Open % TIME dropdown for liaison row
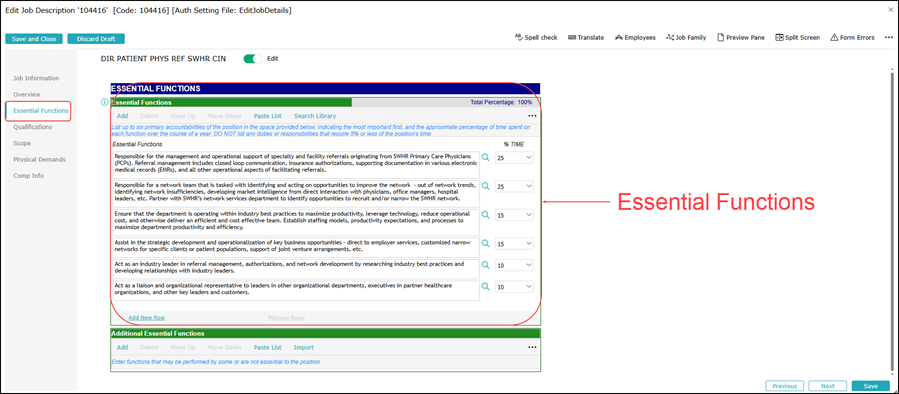 click(514, 286)
